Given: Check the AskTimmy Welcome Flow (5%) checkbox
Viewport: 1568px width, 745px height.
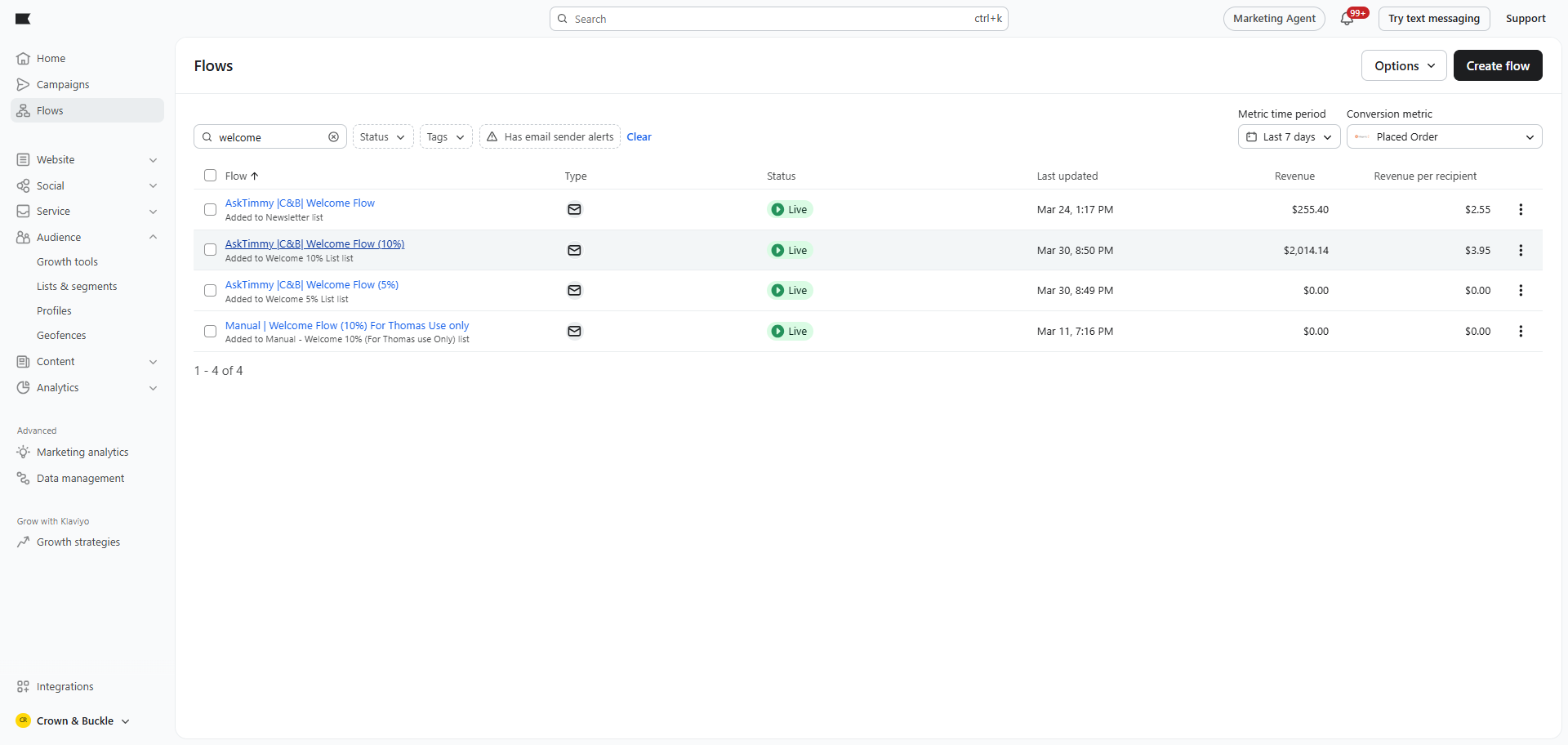Looking at the screenshot, I should 210,290.
